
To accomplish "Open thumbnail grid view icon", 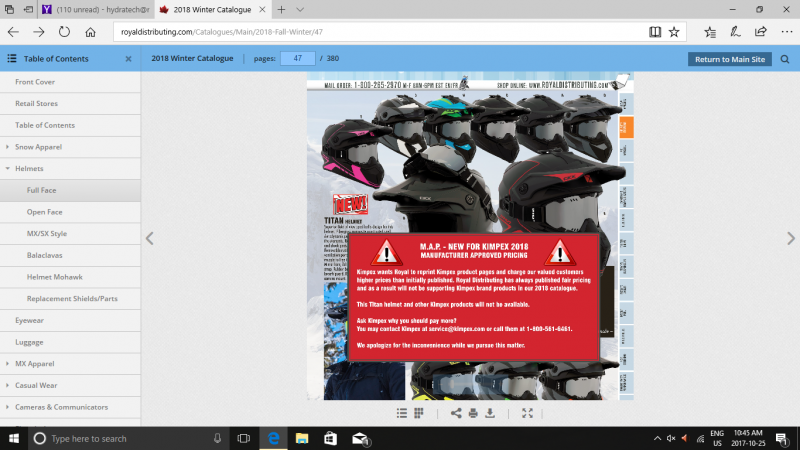I will point(419,413).
